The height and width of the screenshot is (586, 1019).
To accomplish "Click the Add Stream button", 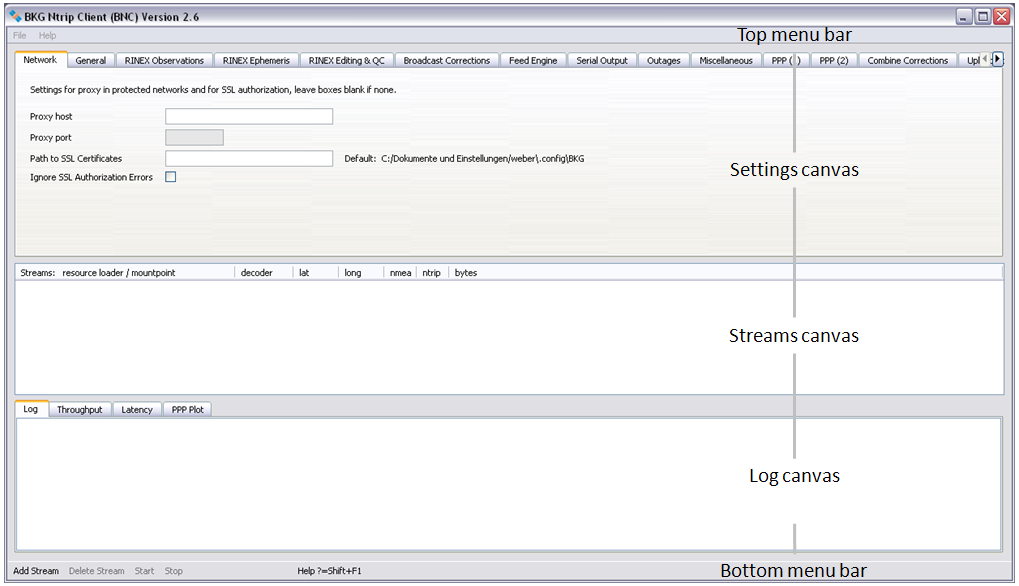I will [36, 571].
